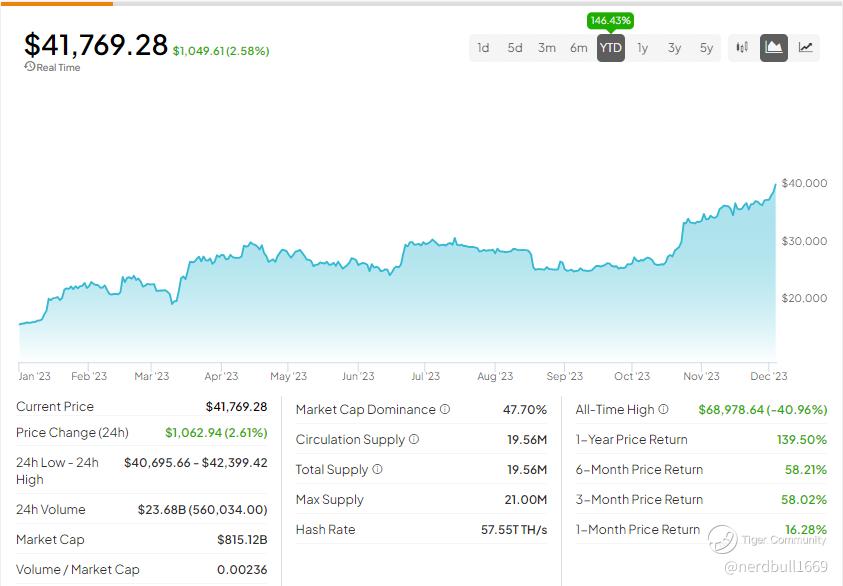Viewport: 843px width, 586px height.
Task: Click the Market Cap Dominance value 47.70%
Action: [x=525, y=410]
